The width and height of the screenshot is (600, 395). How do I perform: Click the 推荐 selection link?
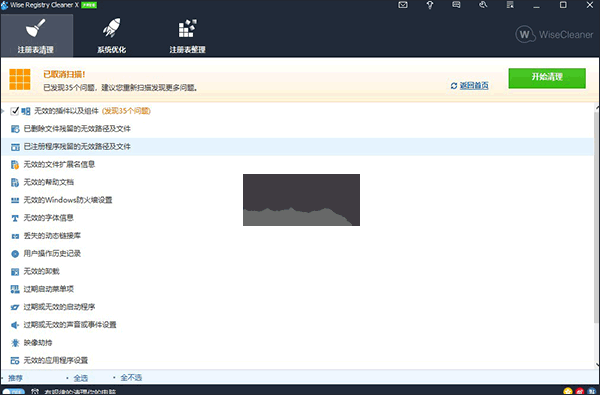point(16,378)
